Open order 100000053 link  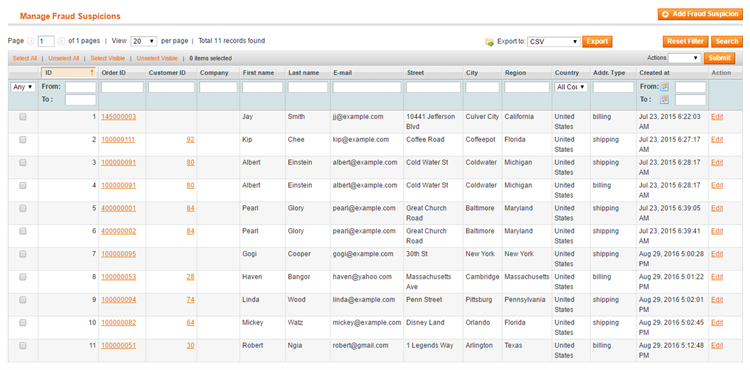click(x=119, y=277)
